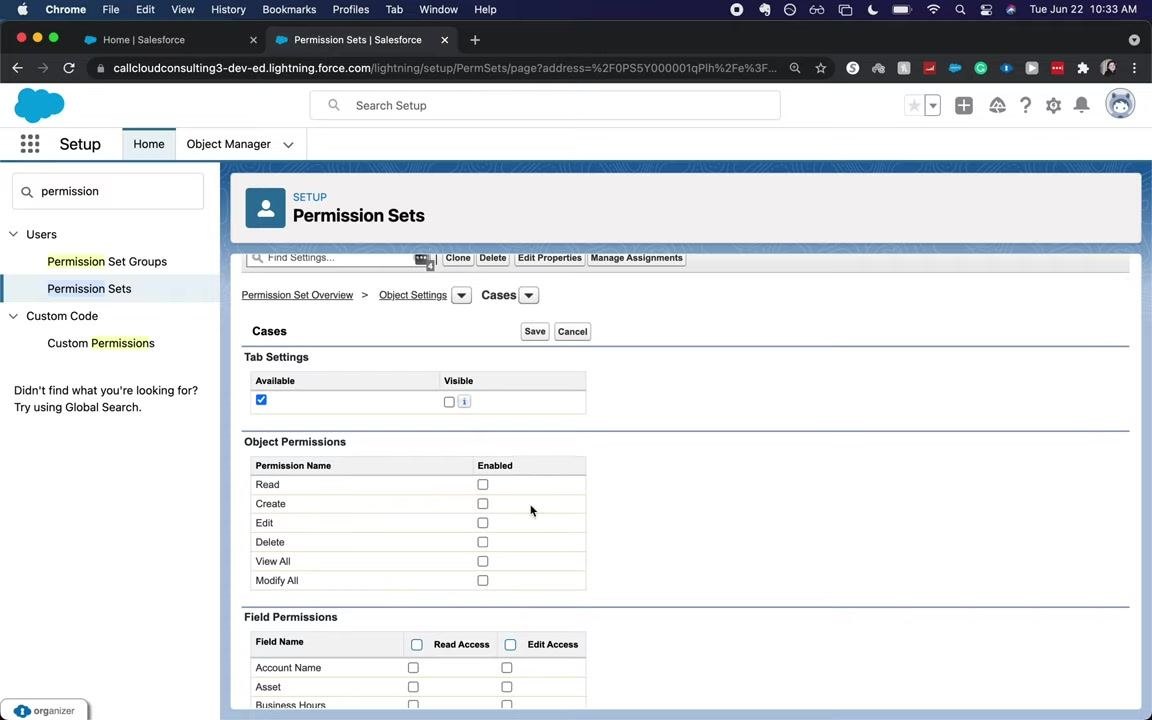This screenshot has width=1152, height=720.
Task: Open Custom Permissions in sidebar
Action: (x=101, y=343)
